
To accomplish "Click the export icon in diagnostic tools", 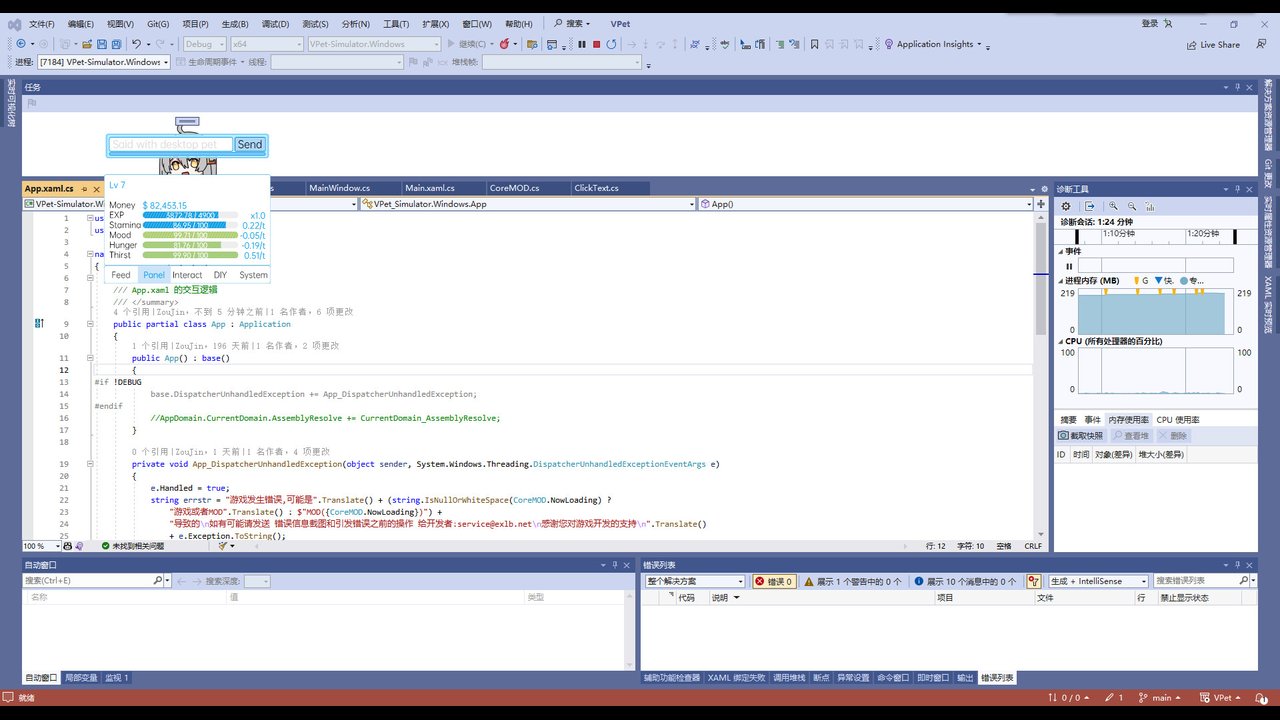I will coord(1090,206).
